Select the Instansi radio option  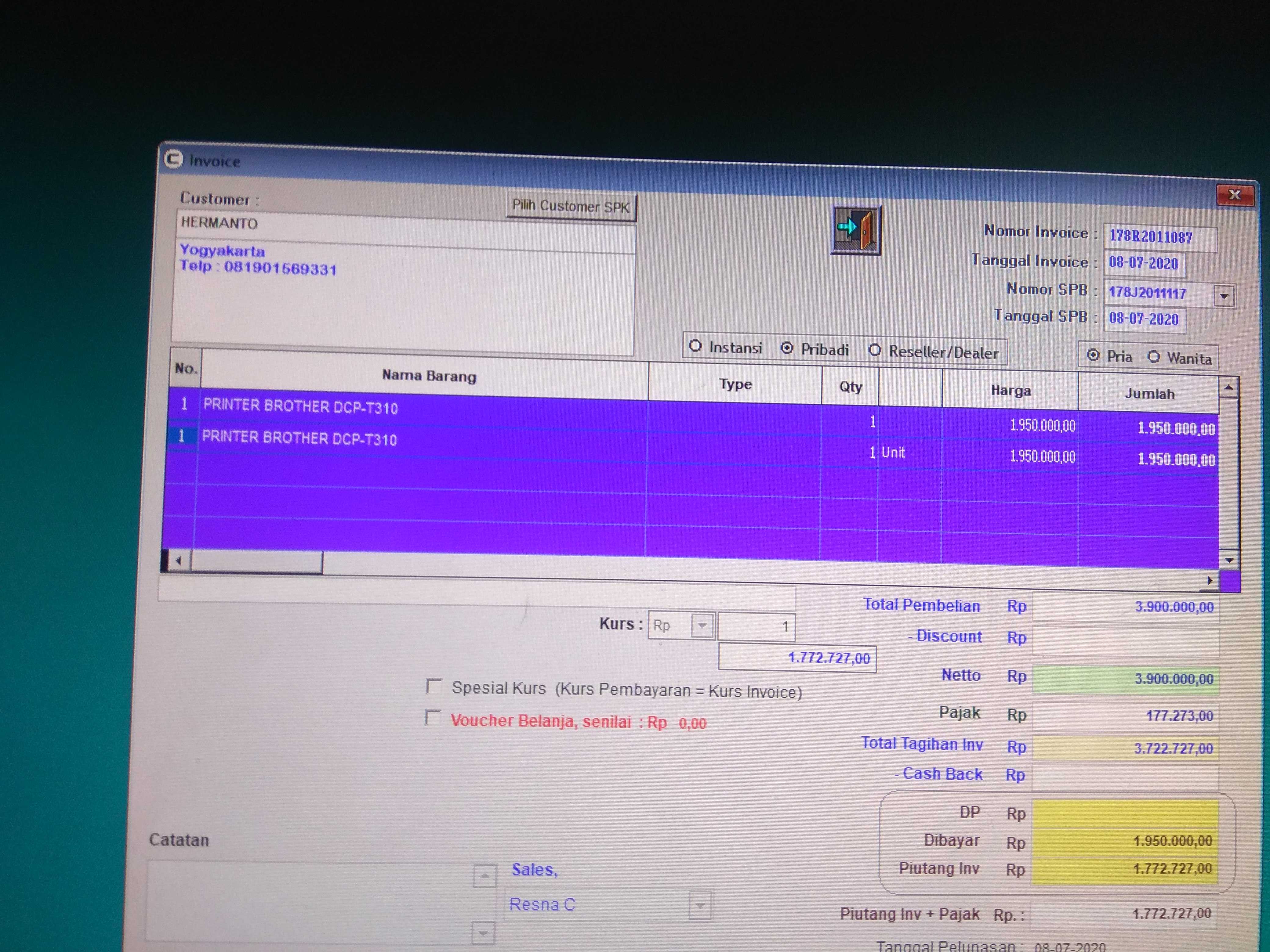point(695,346)
